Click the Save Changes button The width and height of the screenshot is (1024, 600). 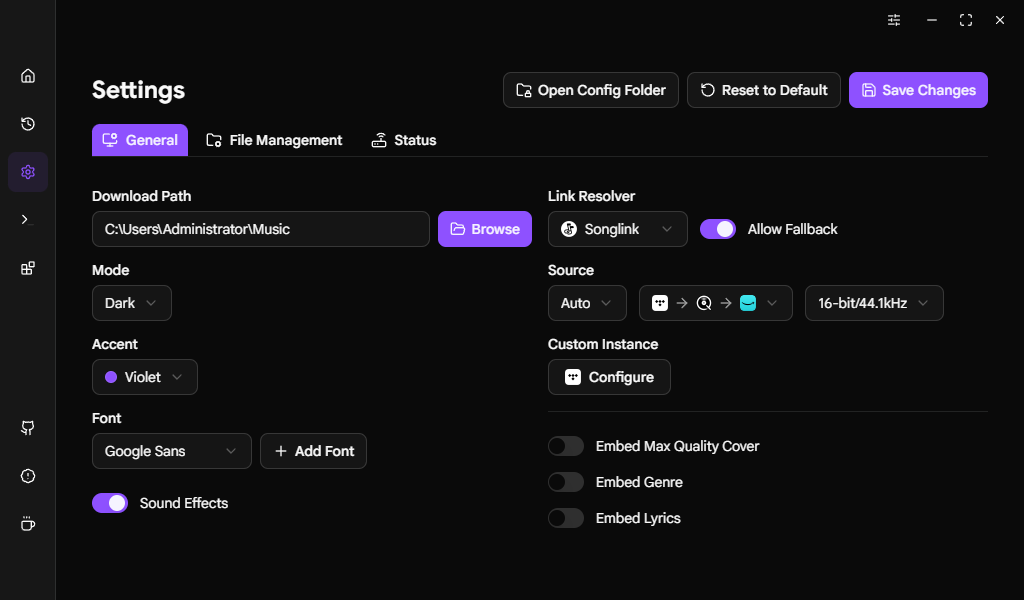click(x=918, y=90)
